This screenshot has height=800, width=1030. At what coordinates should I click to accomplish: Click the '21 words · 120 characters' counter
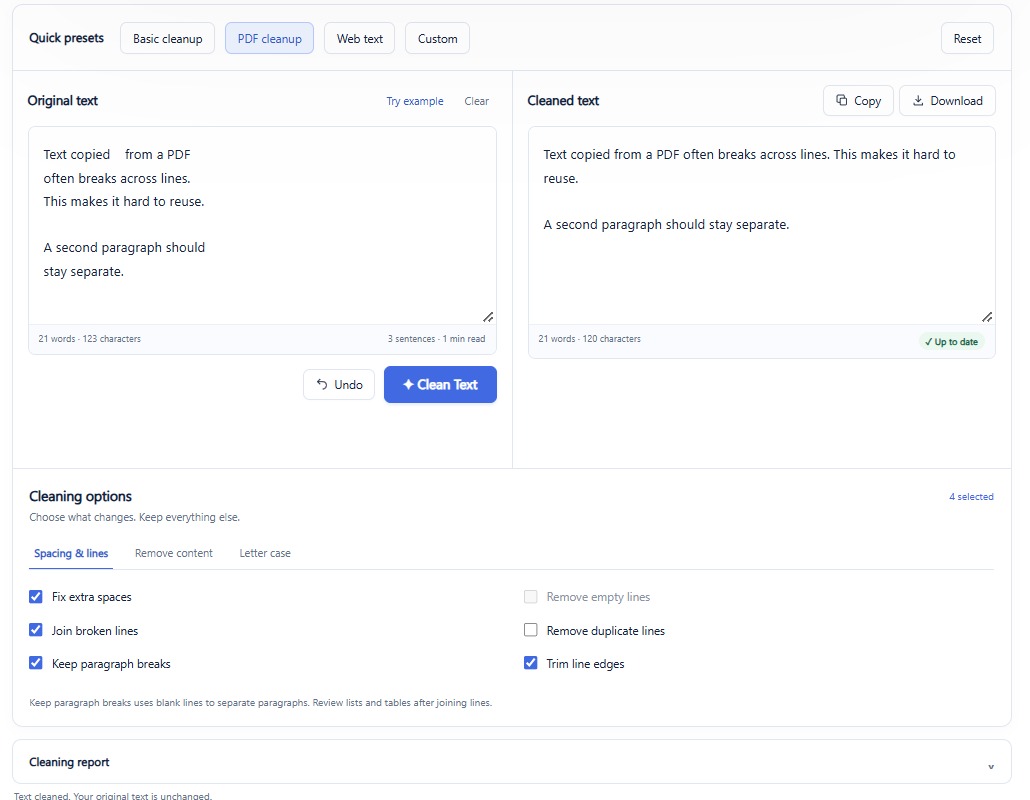589,339
